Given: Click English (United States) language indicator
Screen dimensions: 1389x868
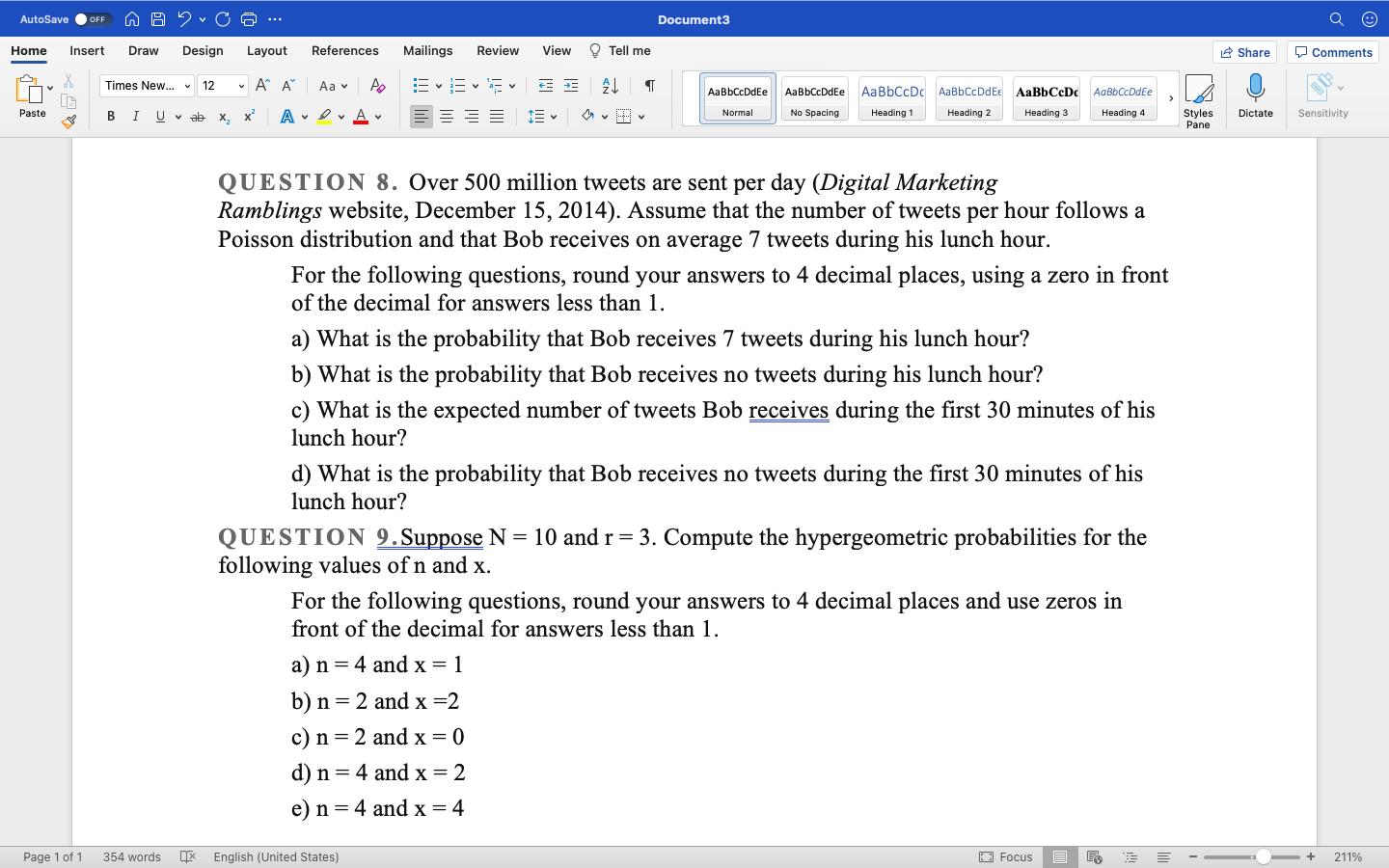Looking at the screenshot, I should coord(276,856).
